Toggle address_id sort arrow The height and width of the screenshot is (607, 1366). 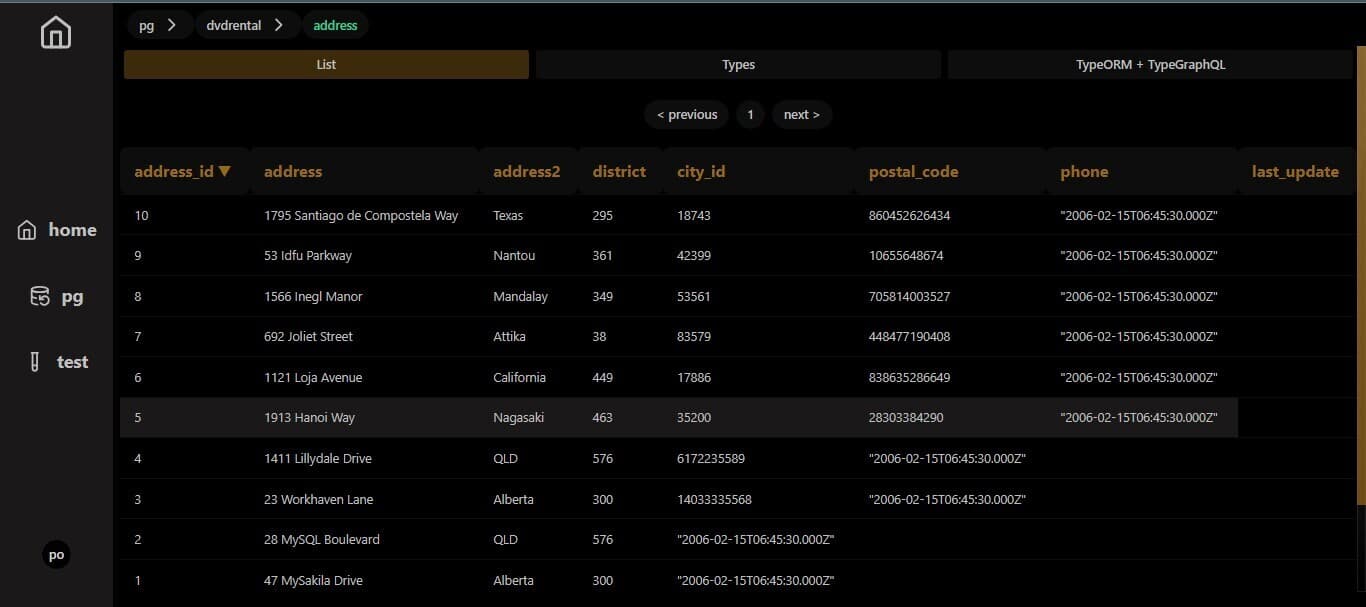[x=225, y=171]
